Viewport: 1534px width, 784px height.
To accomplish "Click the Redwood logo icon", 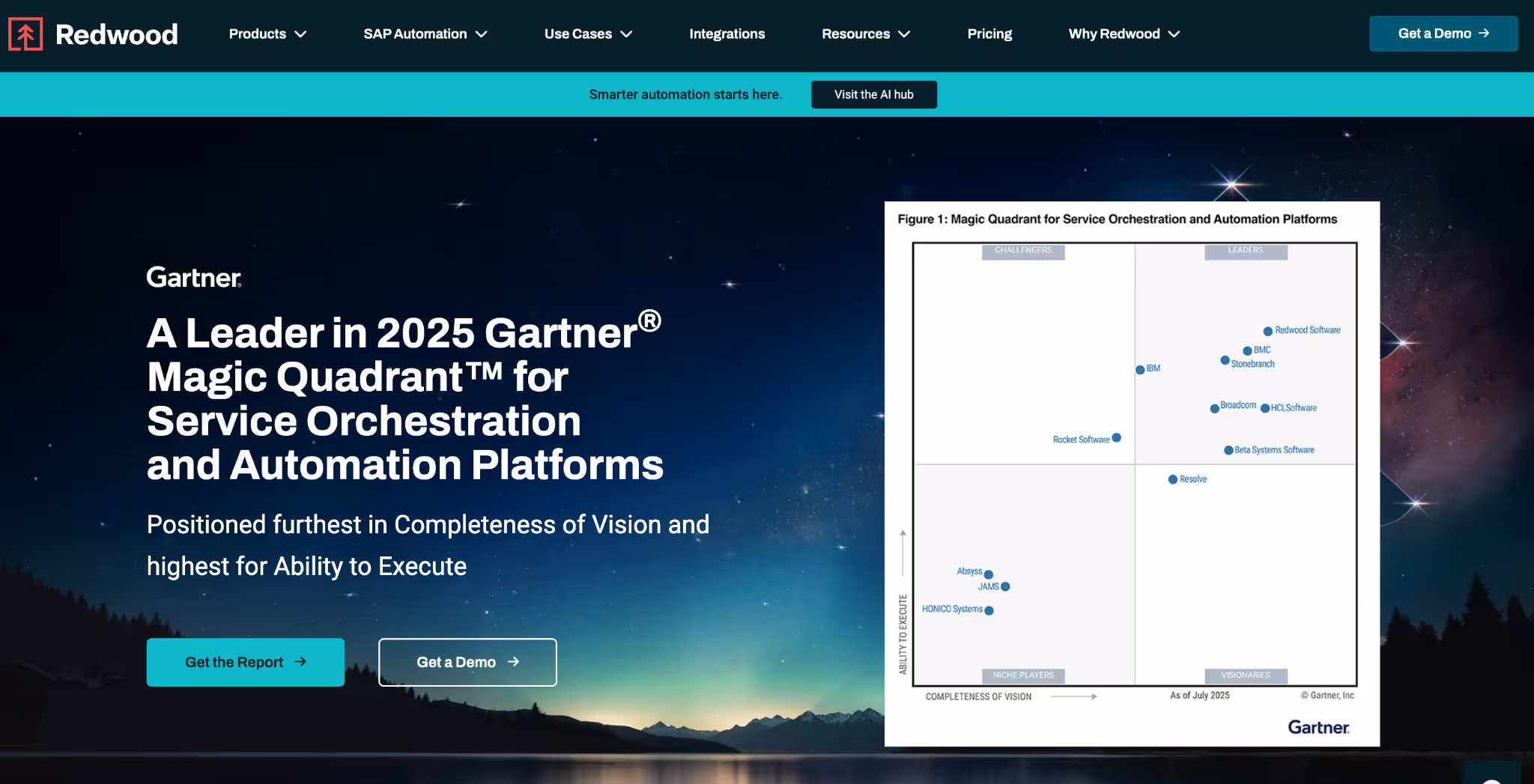I will (x=25, y=34).
